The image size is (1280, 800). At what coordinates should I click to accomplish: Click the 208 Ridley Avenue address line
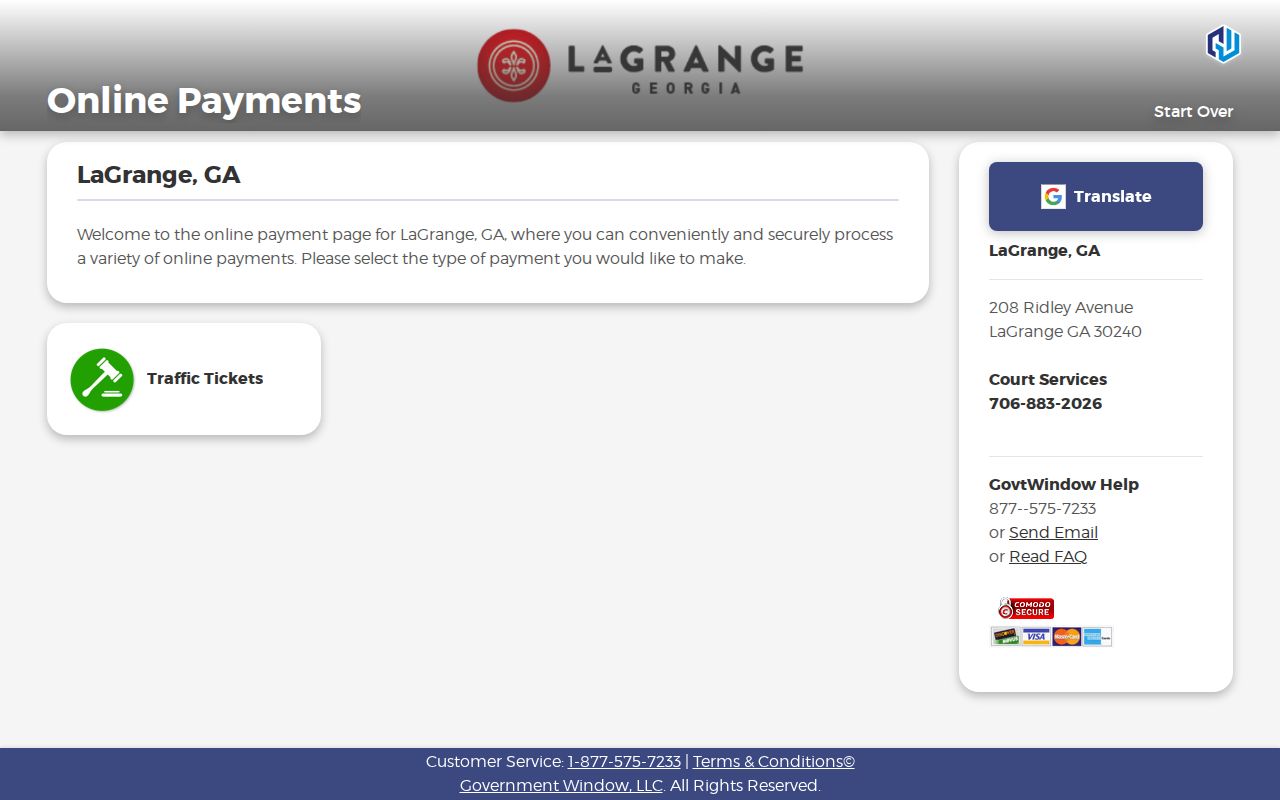coord(1061,308)
